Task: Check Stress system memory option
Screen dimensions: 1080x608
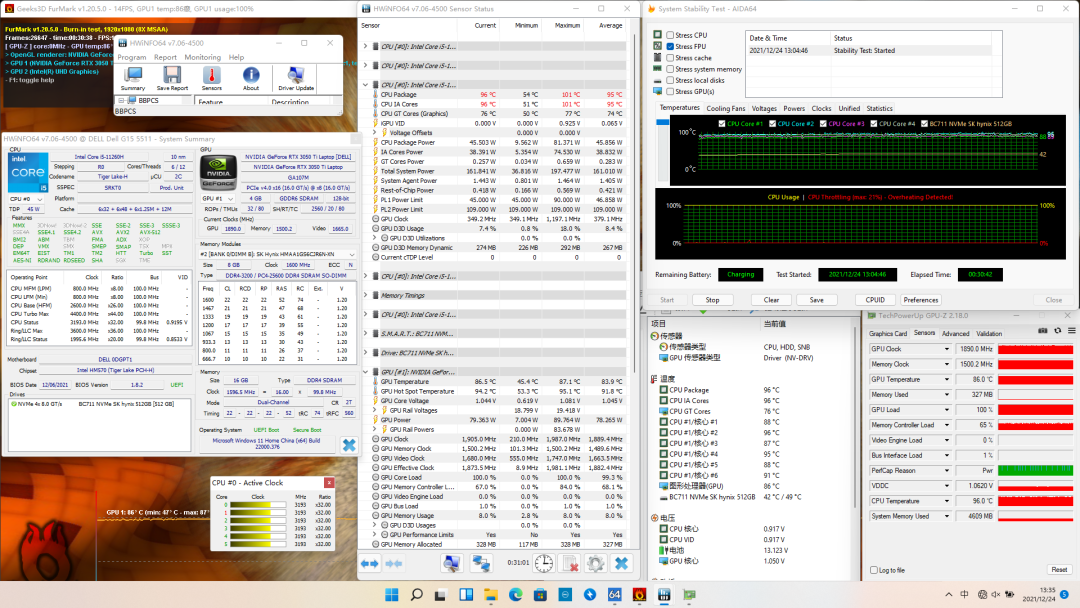Action: click(x=670, y=69)
